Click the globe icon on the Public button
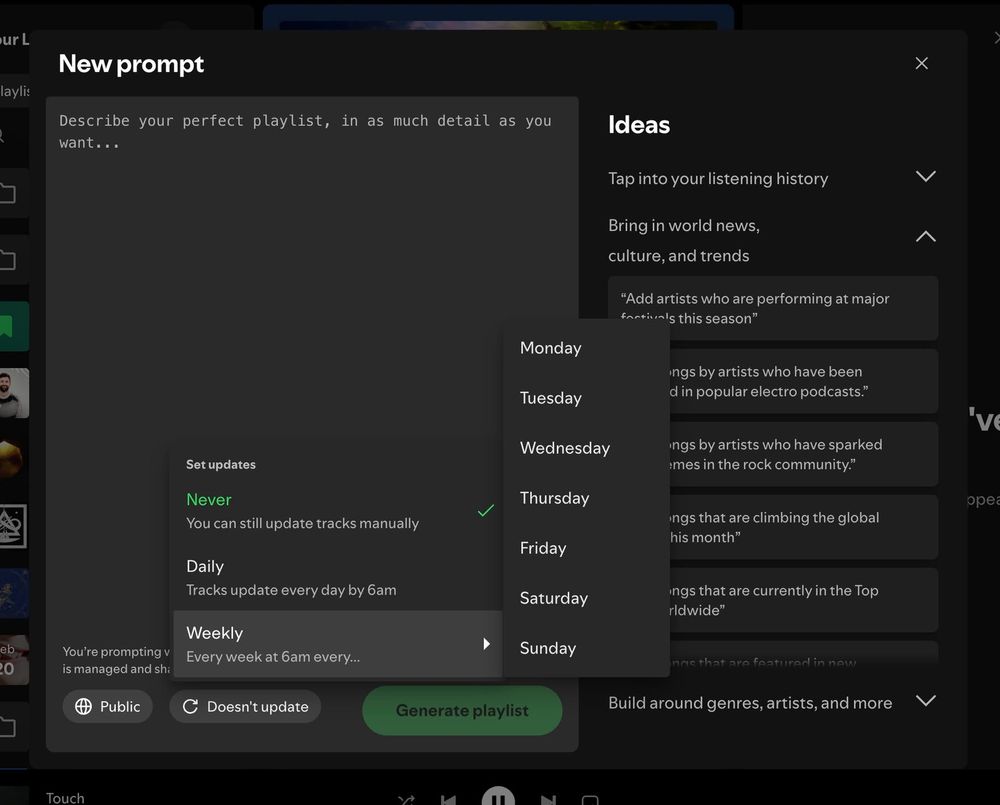The image size is (1000, 805). [83, 706]
